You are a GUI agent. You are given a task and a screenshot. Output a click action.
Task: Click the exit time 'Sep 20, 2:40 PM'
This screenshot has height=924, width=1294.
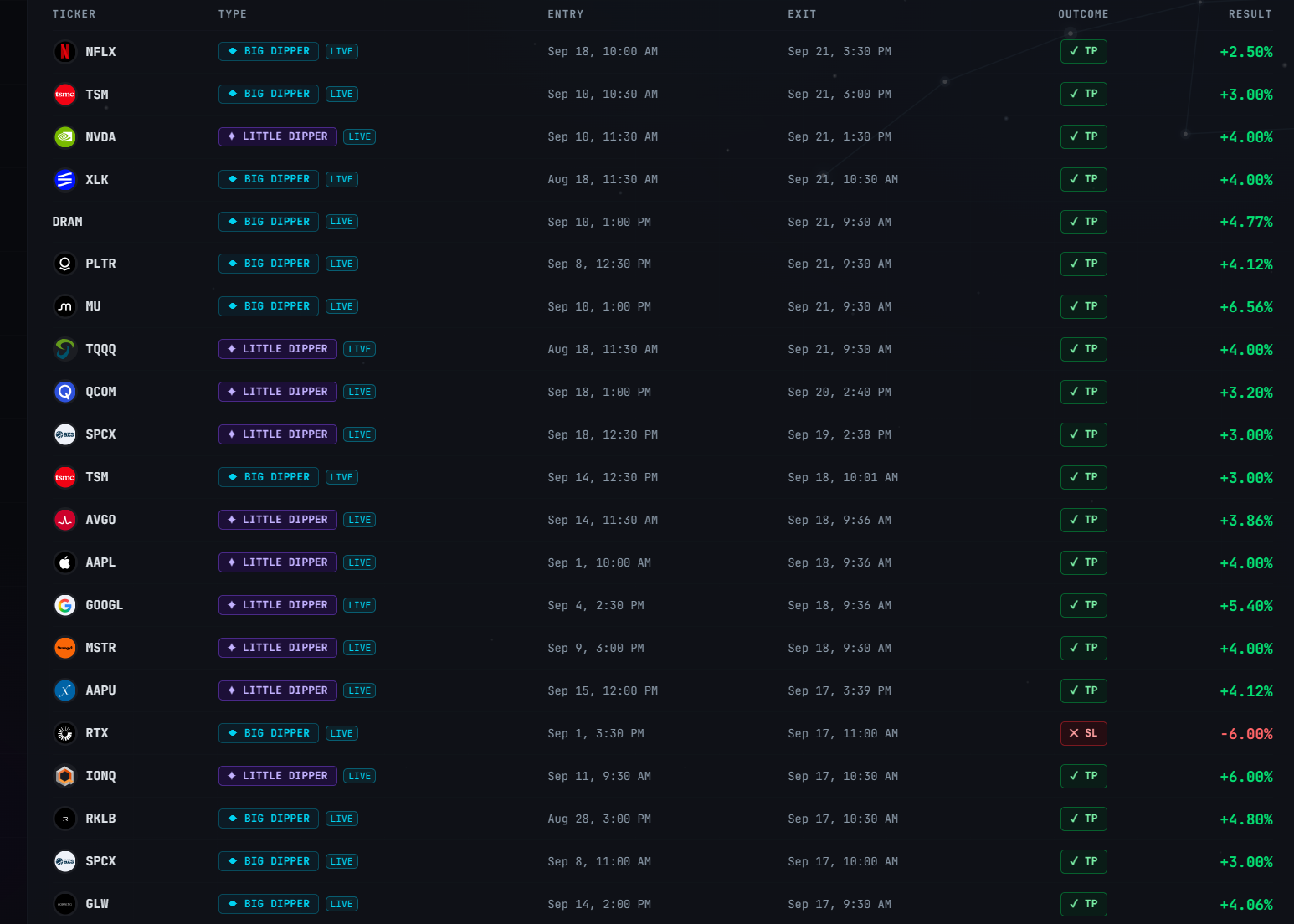[840, 392]
